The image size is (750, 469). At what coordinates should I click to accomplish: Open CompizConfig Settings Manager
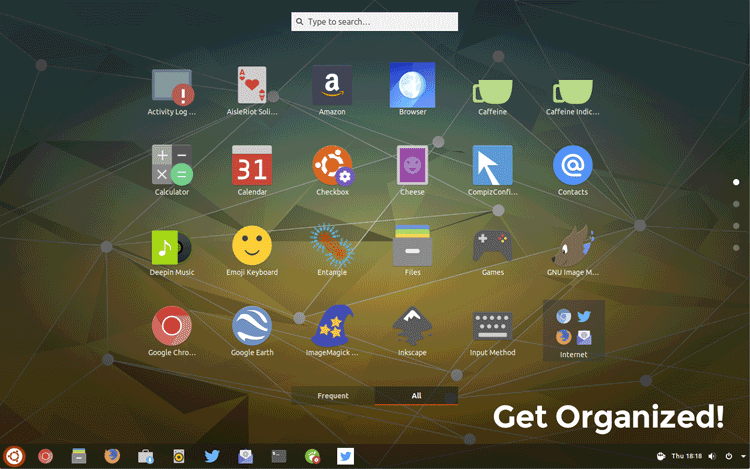492,166
